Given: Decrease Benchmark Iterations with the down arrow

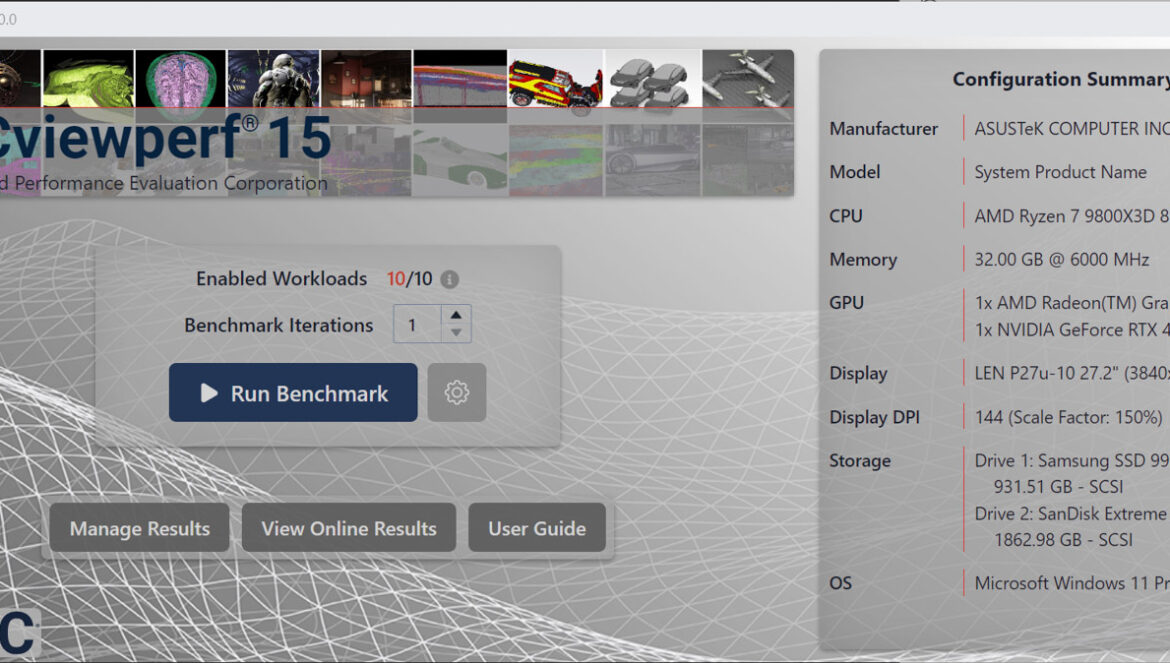Looking at the screenshot, I should point(456,333).
